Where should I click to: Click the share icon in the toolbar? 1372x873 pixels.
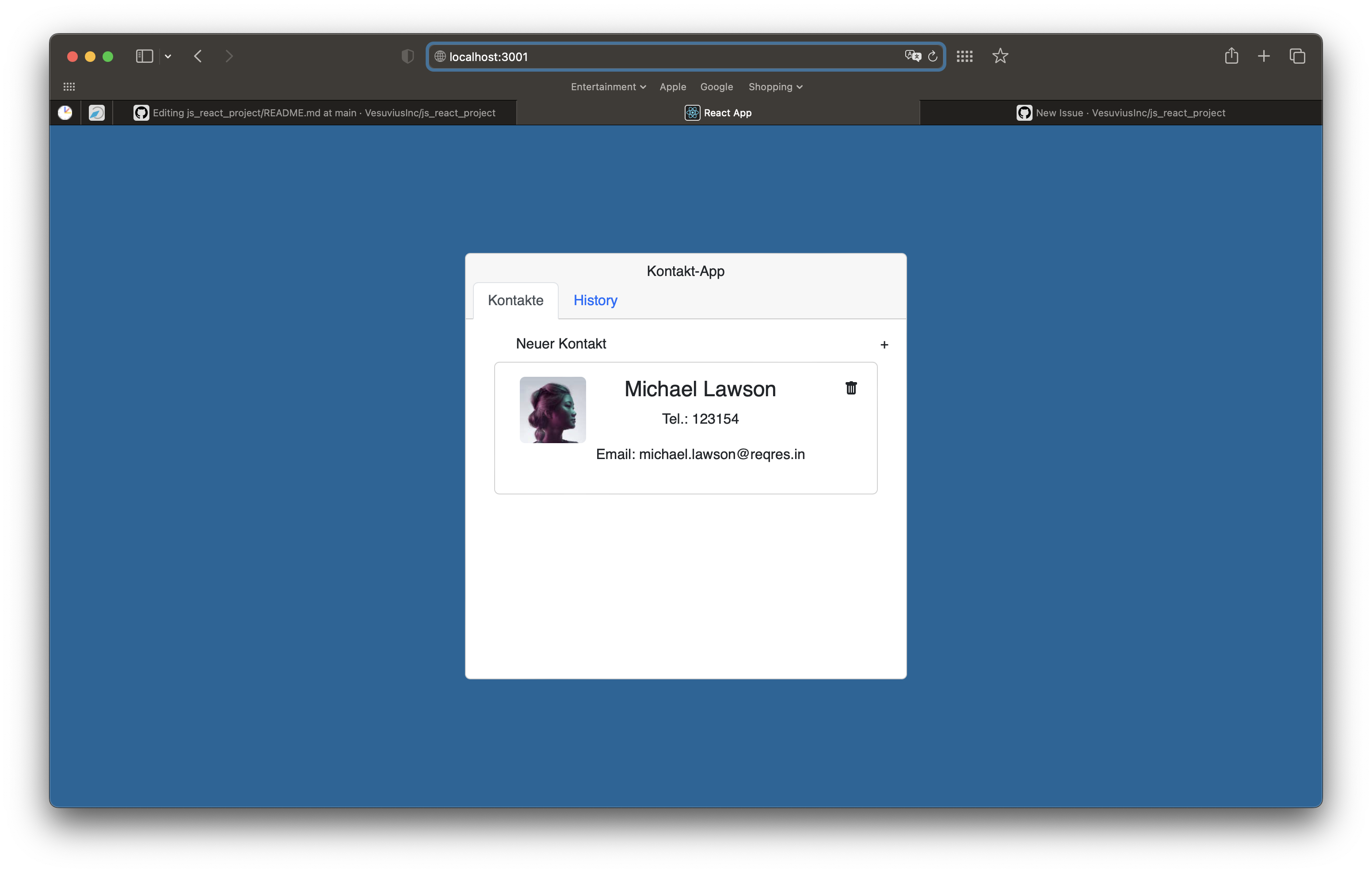[1231, 56]
